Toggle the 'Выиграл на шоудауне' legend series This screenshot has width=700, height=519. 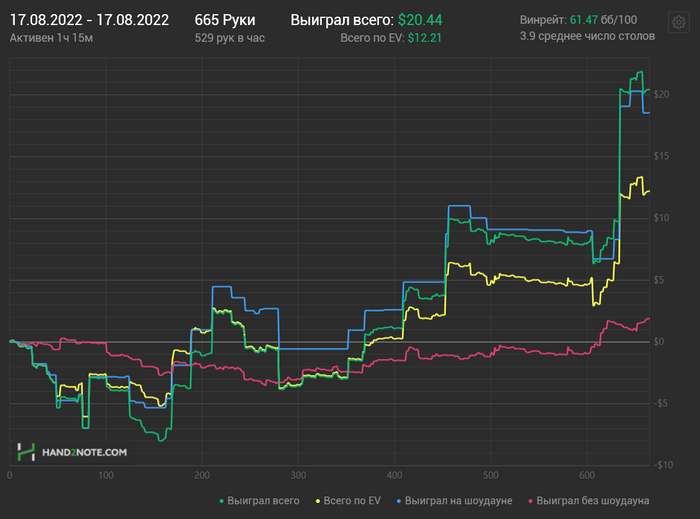tap(454, 501)
